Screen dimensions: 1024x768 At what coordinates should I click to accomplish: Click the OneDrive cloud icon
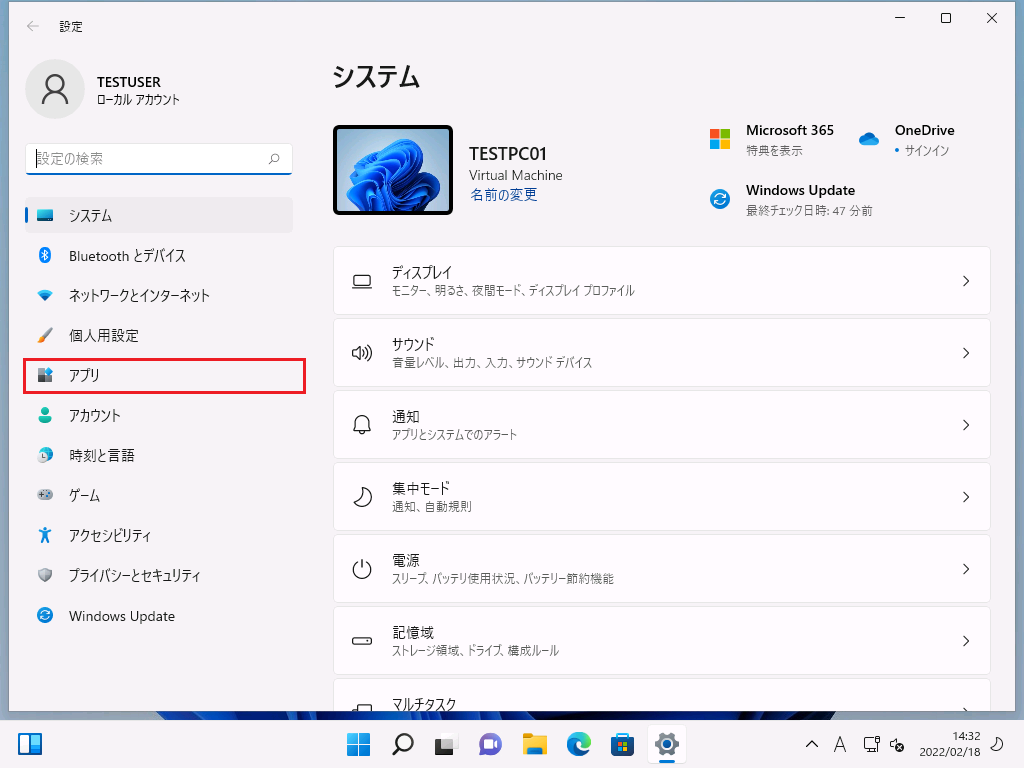pos(868,140)
